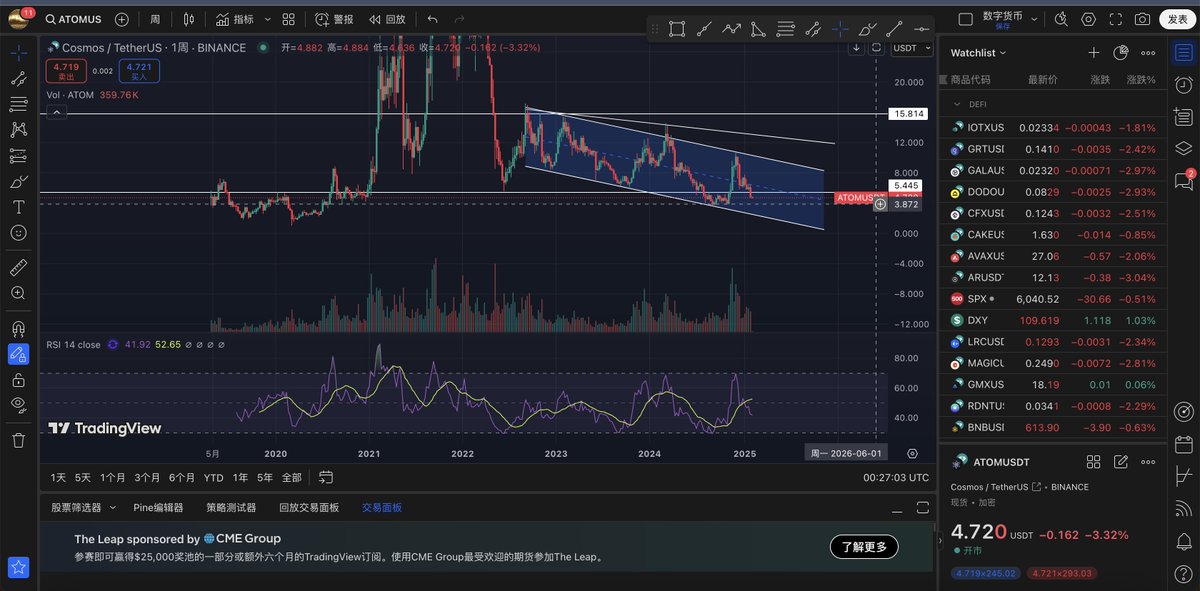Add symbol to watchlist with plus icon

pos(1094,53)
